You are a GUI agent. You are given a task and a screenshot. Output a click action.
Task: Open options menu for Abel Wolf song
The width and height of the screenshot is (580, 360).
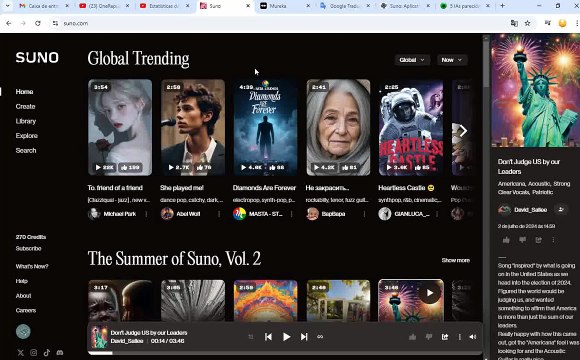(219, 214)
